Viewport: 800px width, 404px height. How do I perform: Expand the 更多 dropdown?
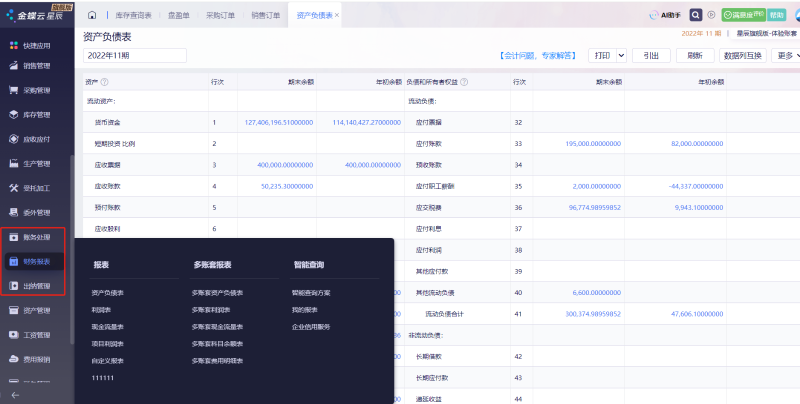(x=788, y=56)
